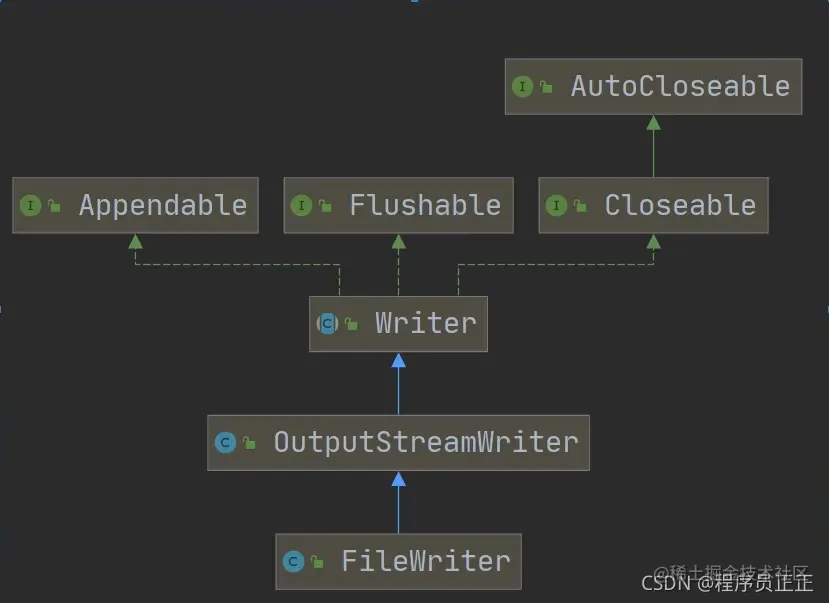Screen dimensions: 829x603
Task: Click the green arrow from Closeable to AutoCloseable
Action: coord(653,146)
